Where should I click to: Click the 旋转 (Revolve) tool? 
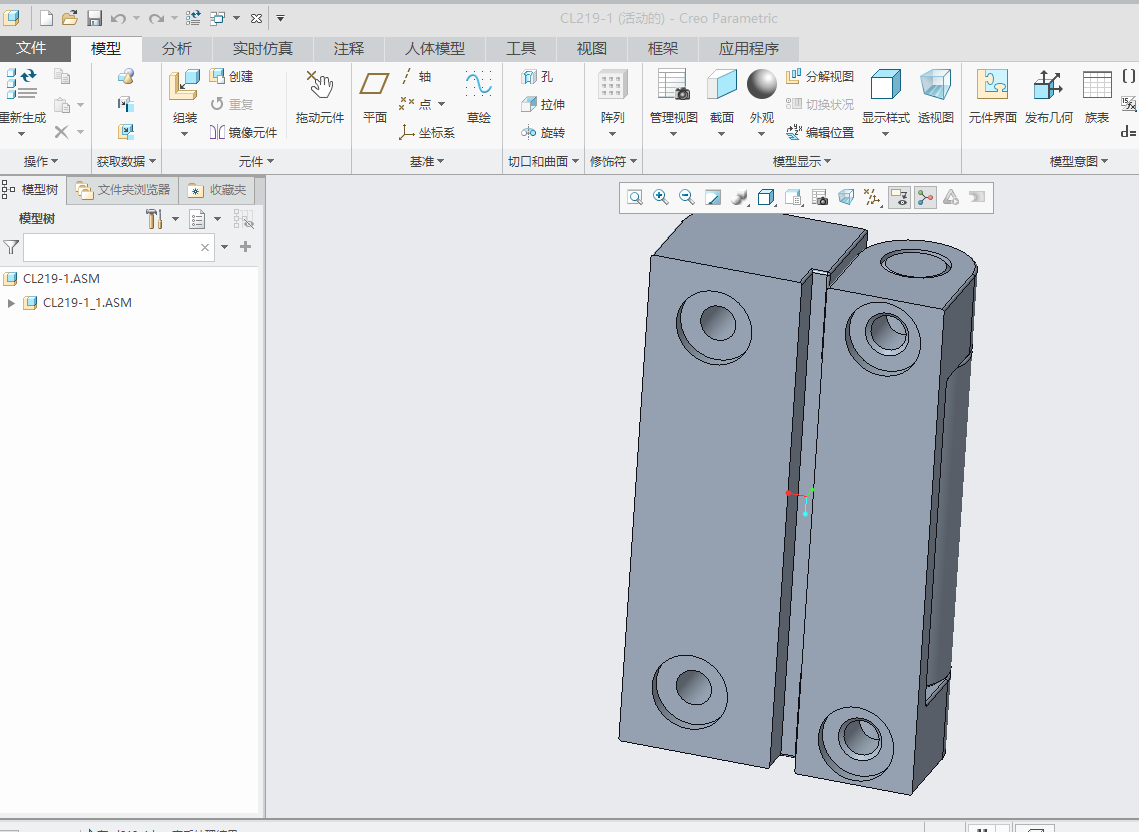(x=543, y=132)
